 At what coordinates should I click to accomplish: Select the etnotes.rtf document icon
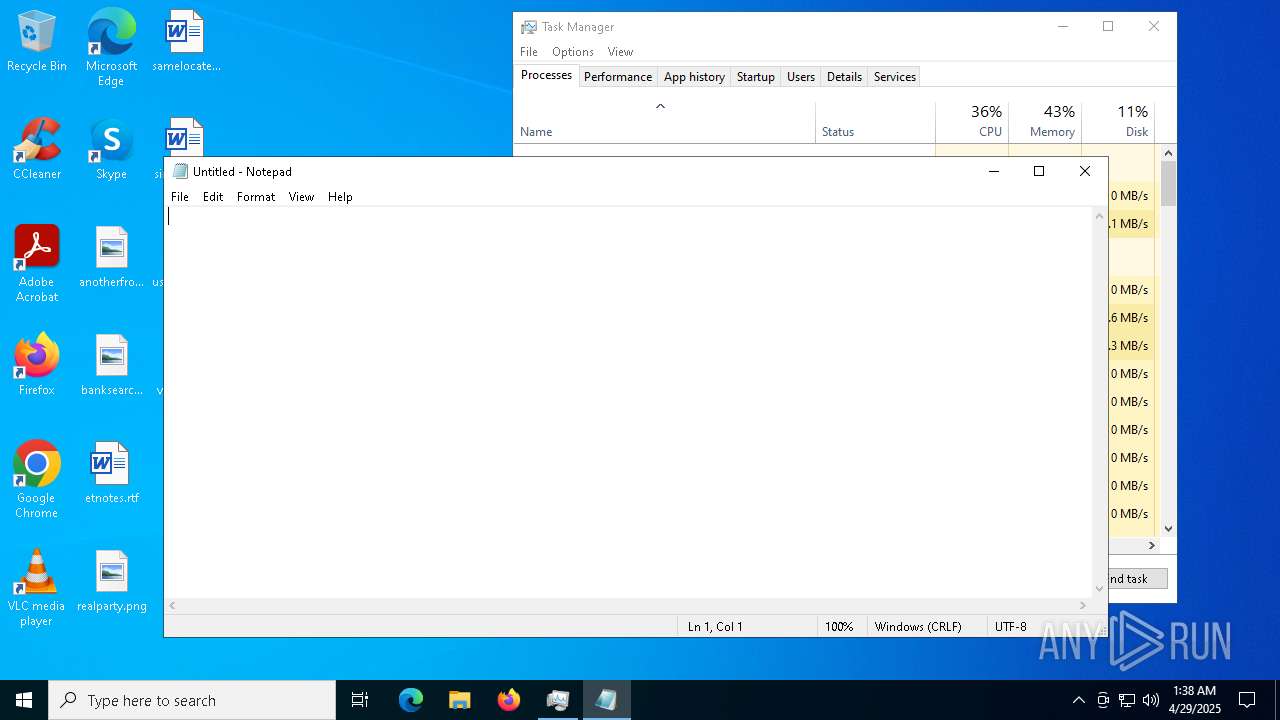point(112,473)
